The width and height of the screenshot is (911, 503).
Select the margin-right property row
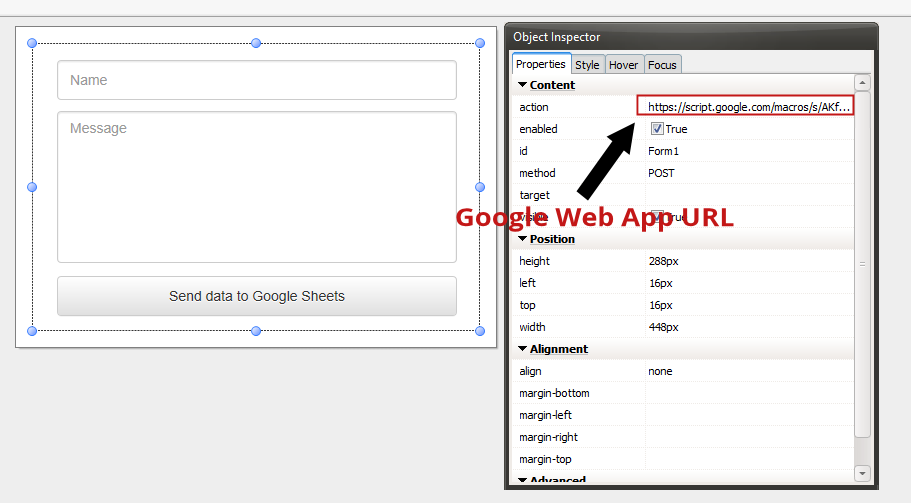(x=683, y=437)
